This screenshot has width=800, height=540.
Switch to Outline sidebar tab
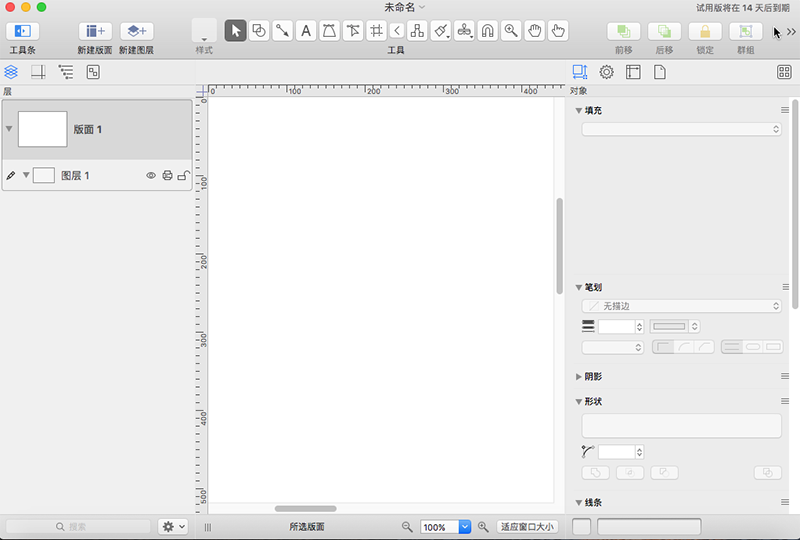(66, 72)
